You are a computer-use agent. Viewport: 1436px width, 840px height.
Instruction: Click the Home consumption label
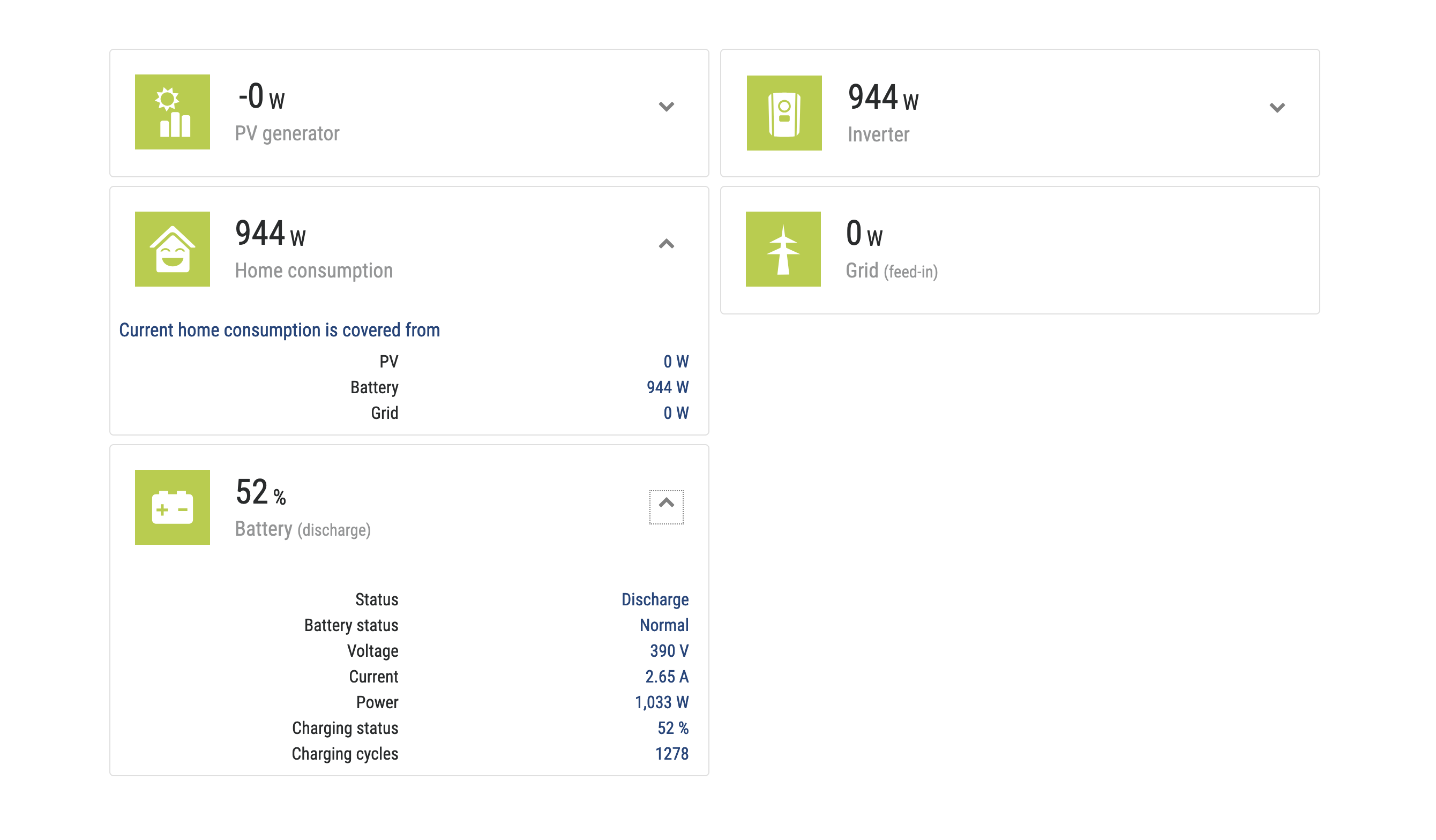pos(313,271)
